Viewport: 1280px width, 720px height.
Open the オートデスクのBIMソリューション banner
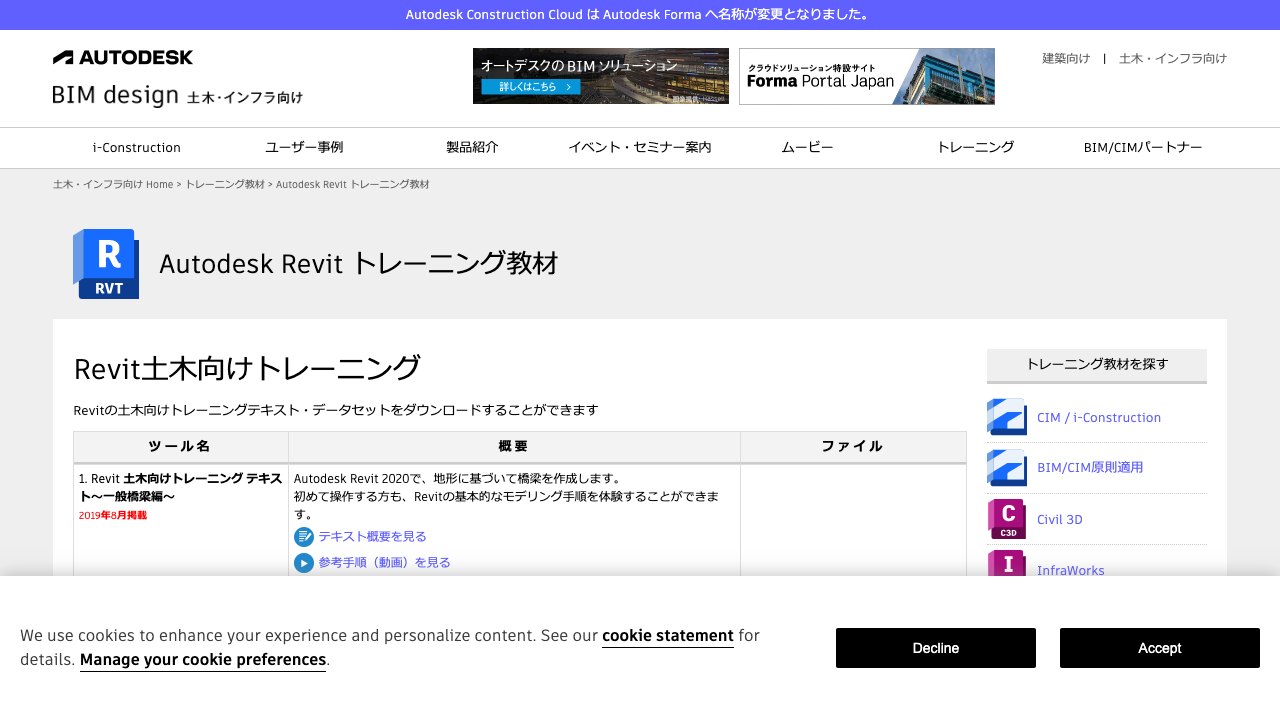pyautogui.click(x=601, y=76)
